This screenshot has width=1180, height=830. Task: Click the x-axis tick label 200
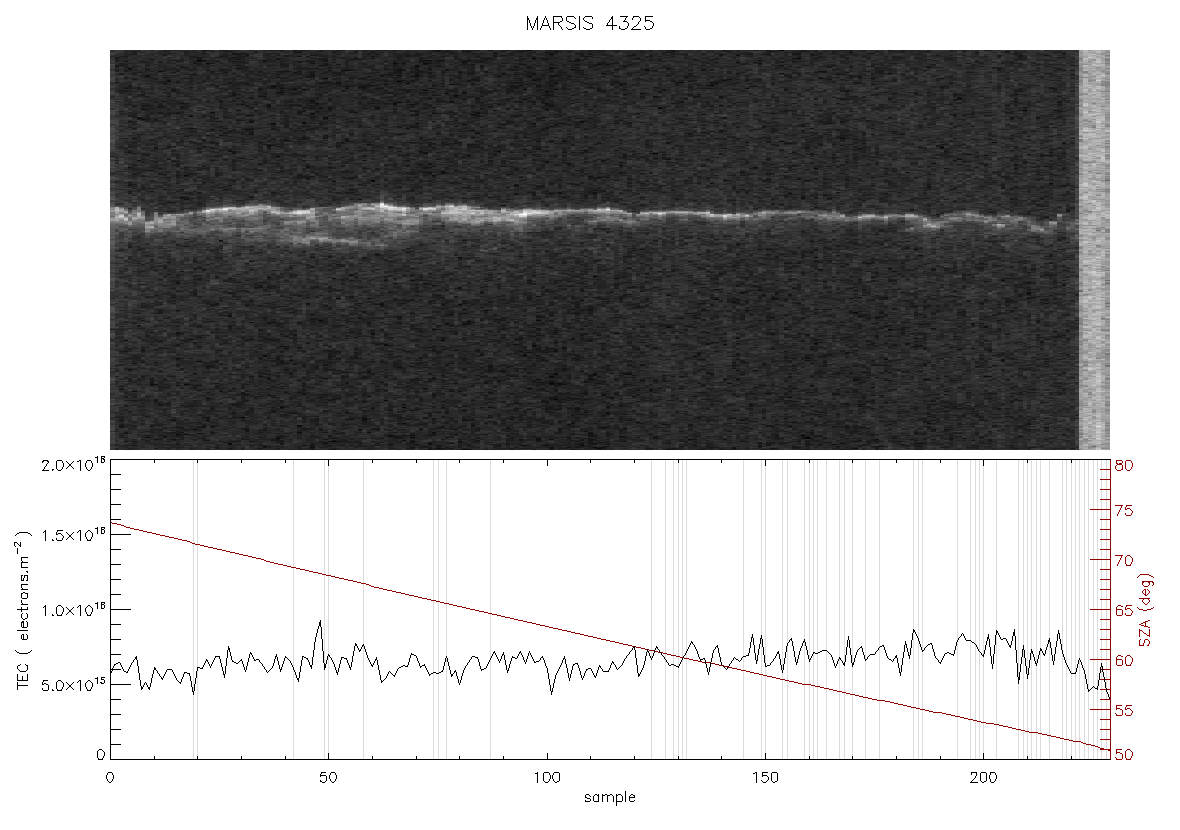pos(983,778)
